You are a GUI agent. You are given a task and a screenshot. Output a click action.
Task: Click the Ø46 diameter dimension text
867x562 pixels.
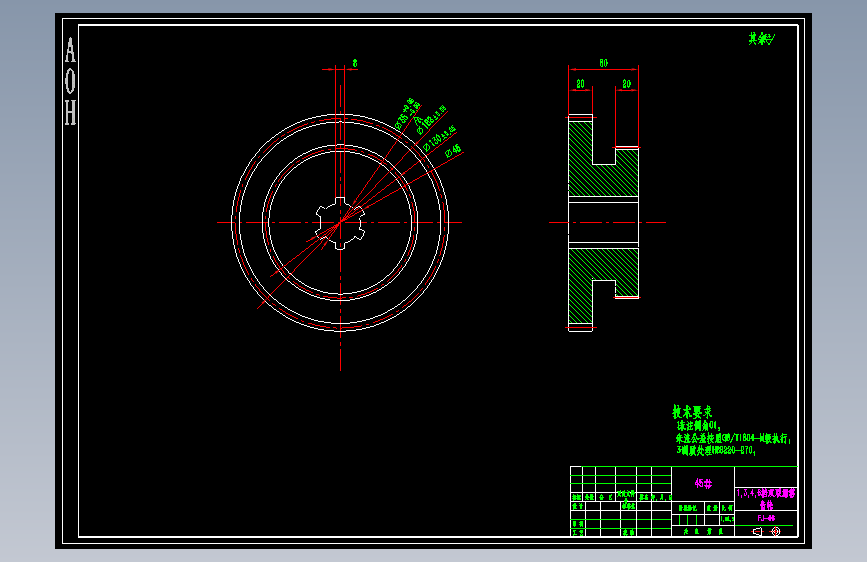click(x=453, y=150)
